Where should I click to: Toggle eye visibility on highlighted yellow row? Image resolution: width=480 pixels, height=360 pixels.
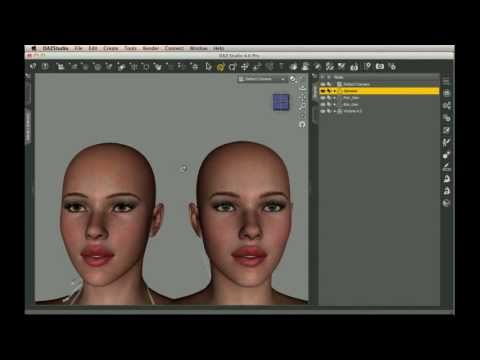323,91
